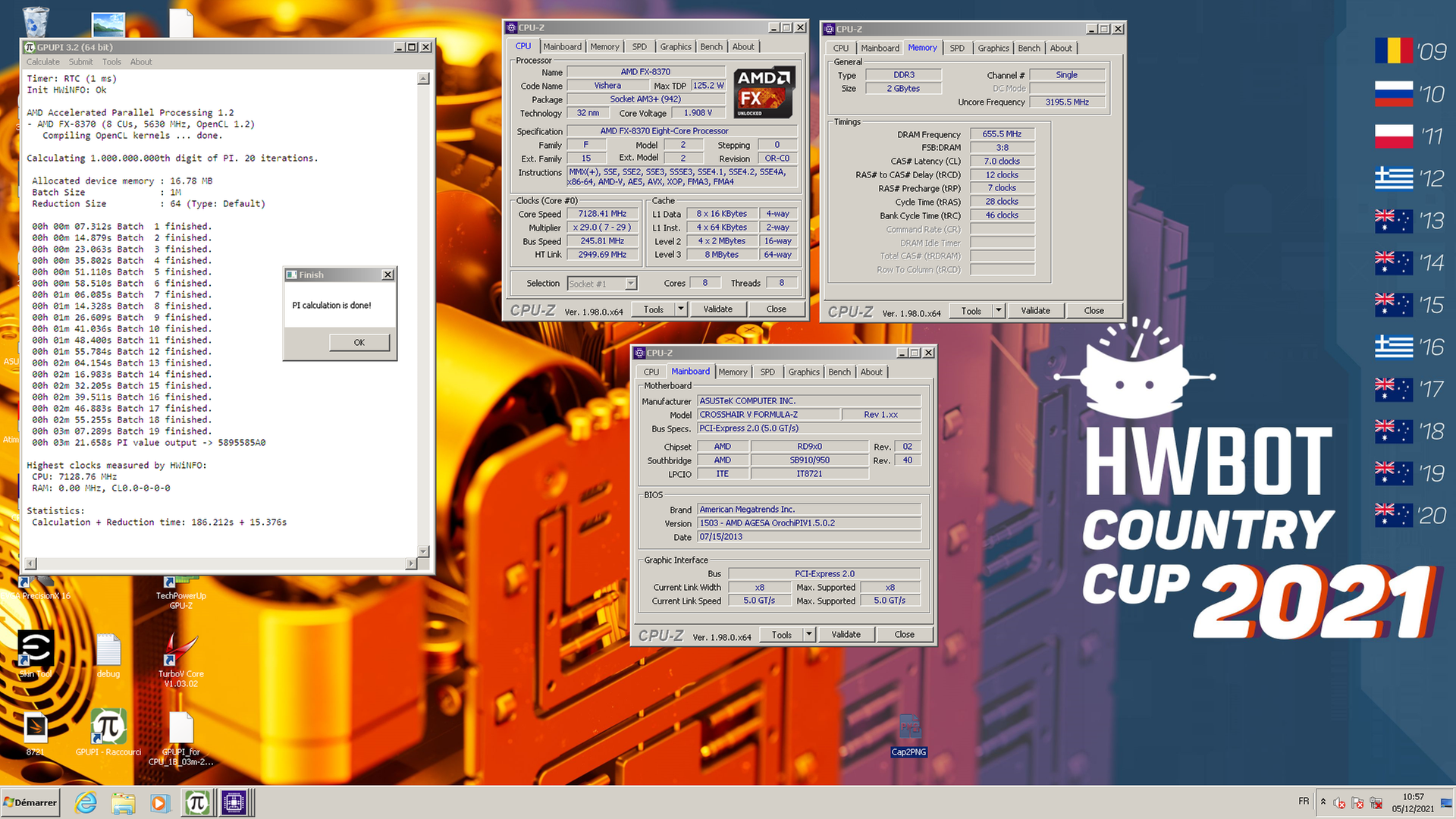The image size is (1456, 819).
Task: Open Memory tab in Mainboard CPU-Z window
Action: 733,372
